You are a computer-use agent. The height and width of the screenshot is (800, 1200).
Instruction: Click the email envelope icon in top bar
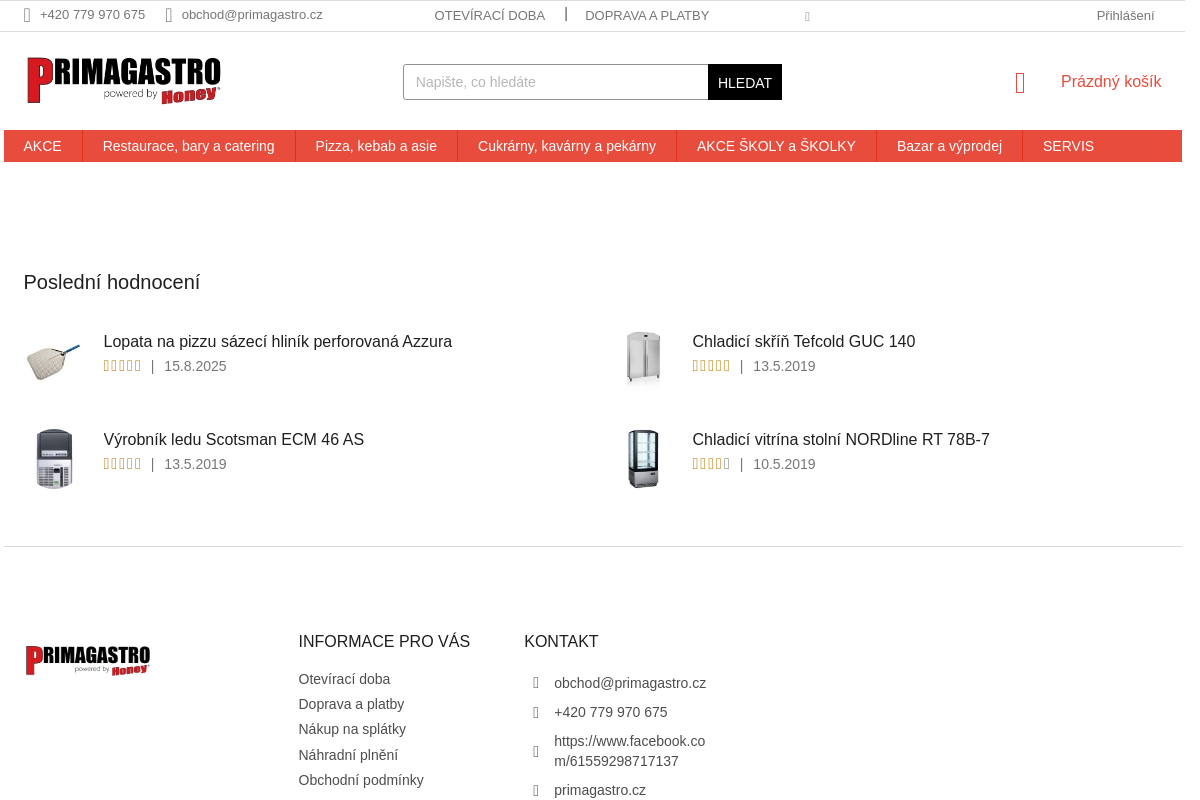tap(169, 15)
